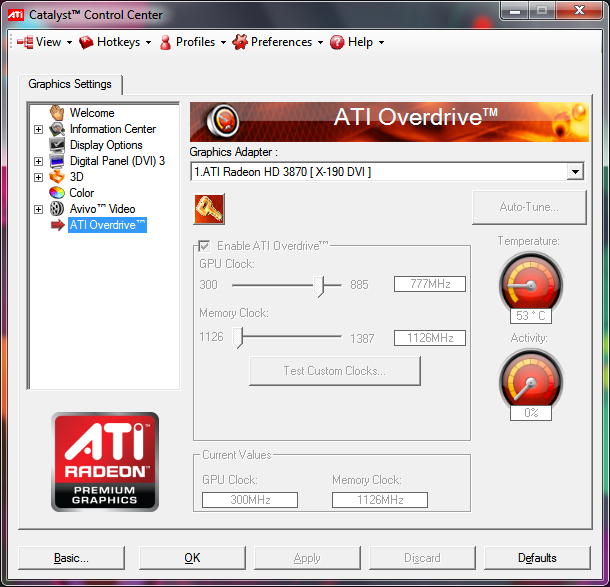Click the Memory Clock slider handle
The width and height of the screenshot is (610, 587).
tap(238, 337)
